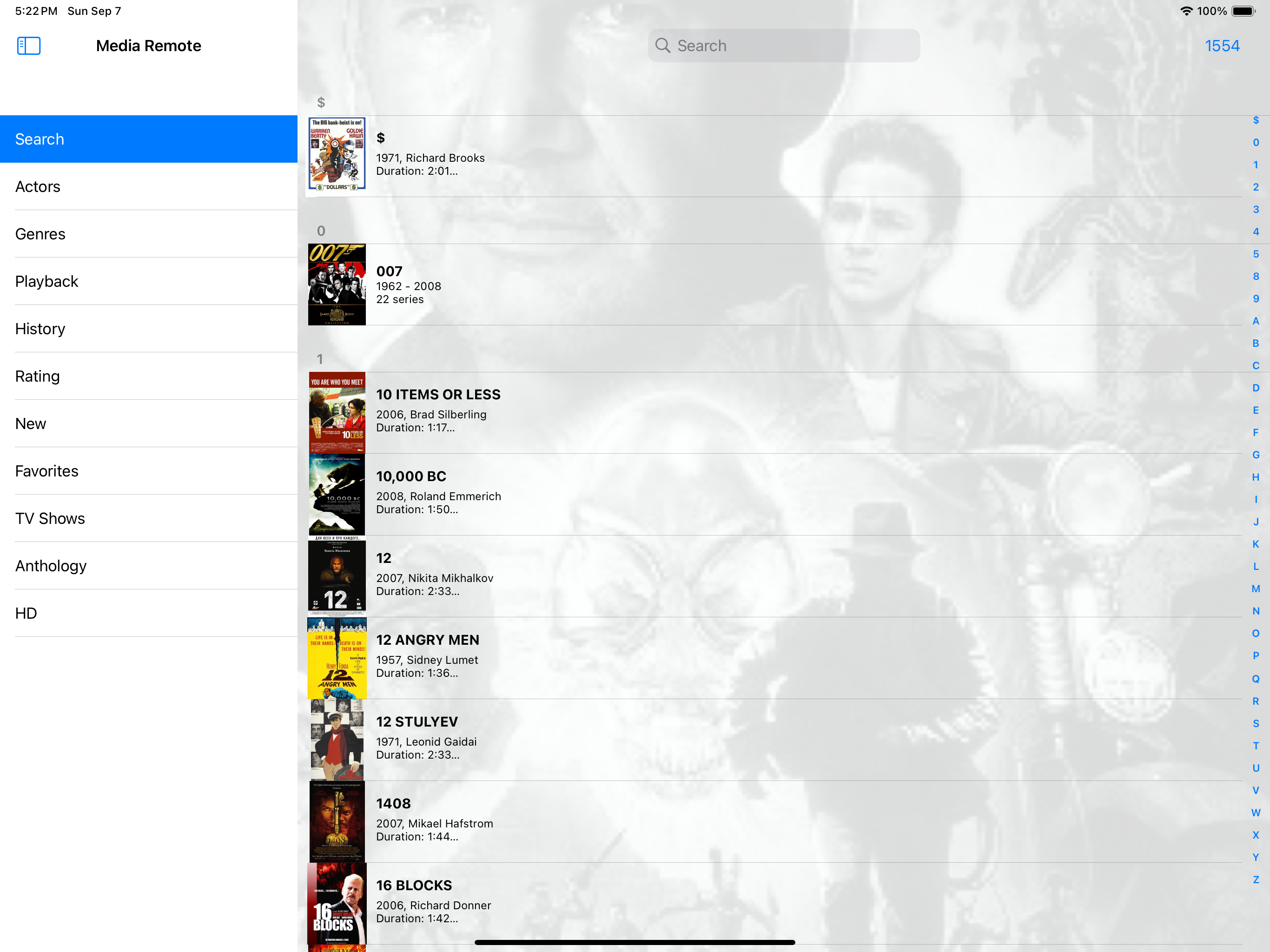Open Playback section
Image resolution: width=1270 pixels, height=952 pixels.
149,281
